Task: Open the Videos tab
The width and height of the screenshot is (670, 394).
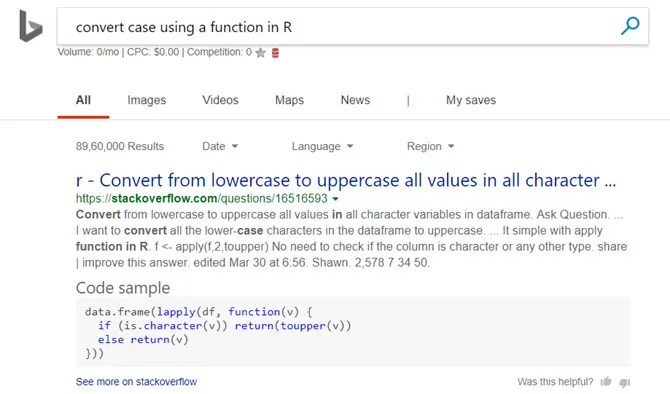Action: pyautogui.click(x=220, y=100)
